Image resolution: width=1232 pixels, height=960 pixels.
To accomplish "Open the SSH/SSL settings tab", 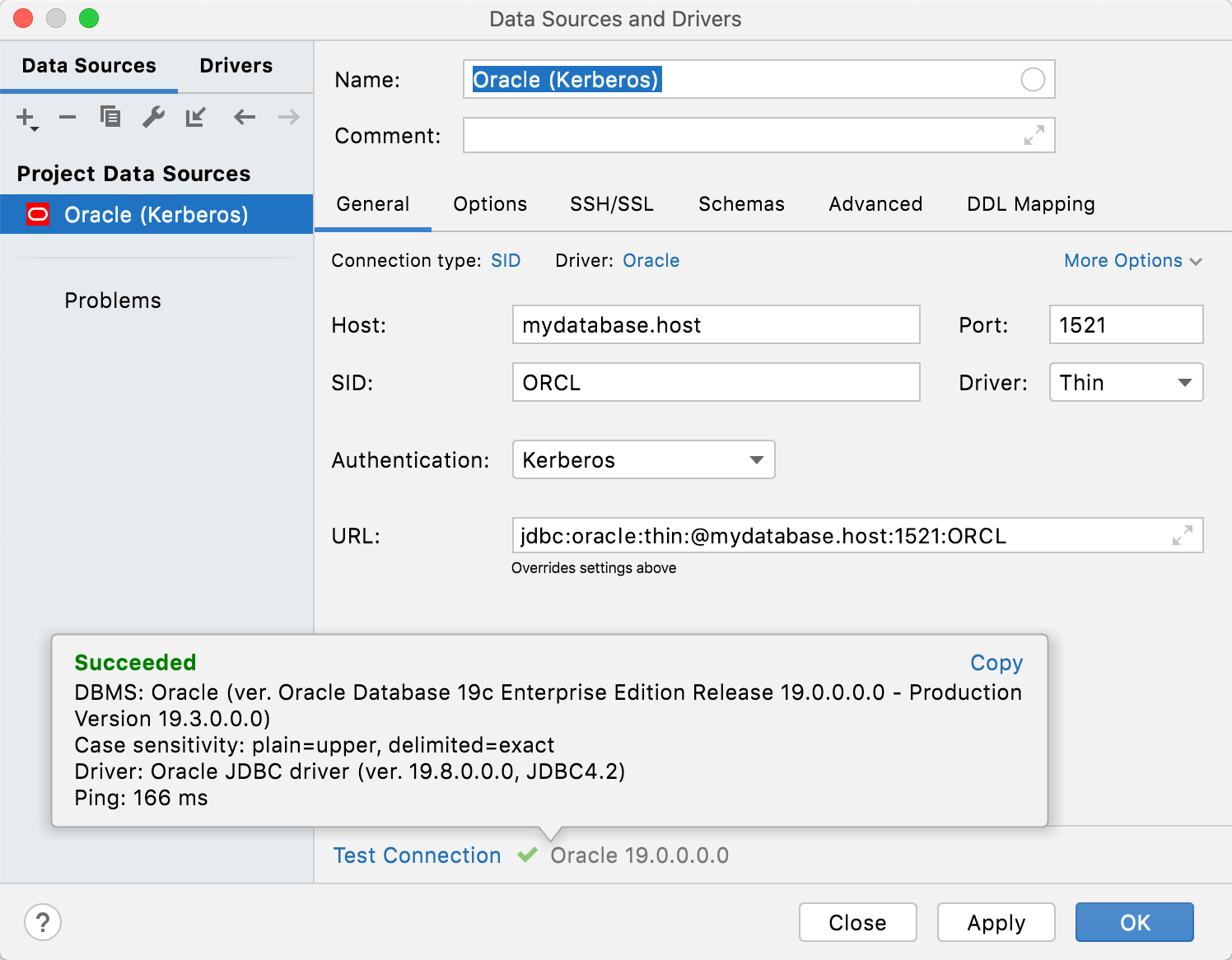I will coord(611,204).
